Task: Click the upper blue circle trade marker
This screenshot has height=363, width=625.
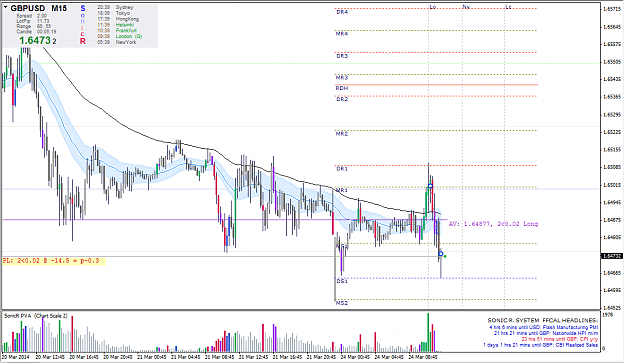Action: [x=430, y=186]
